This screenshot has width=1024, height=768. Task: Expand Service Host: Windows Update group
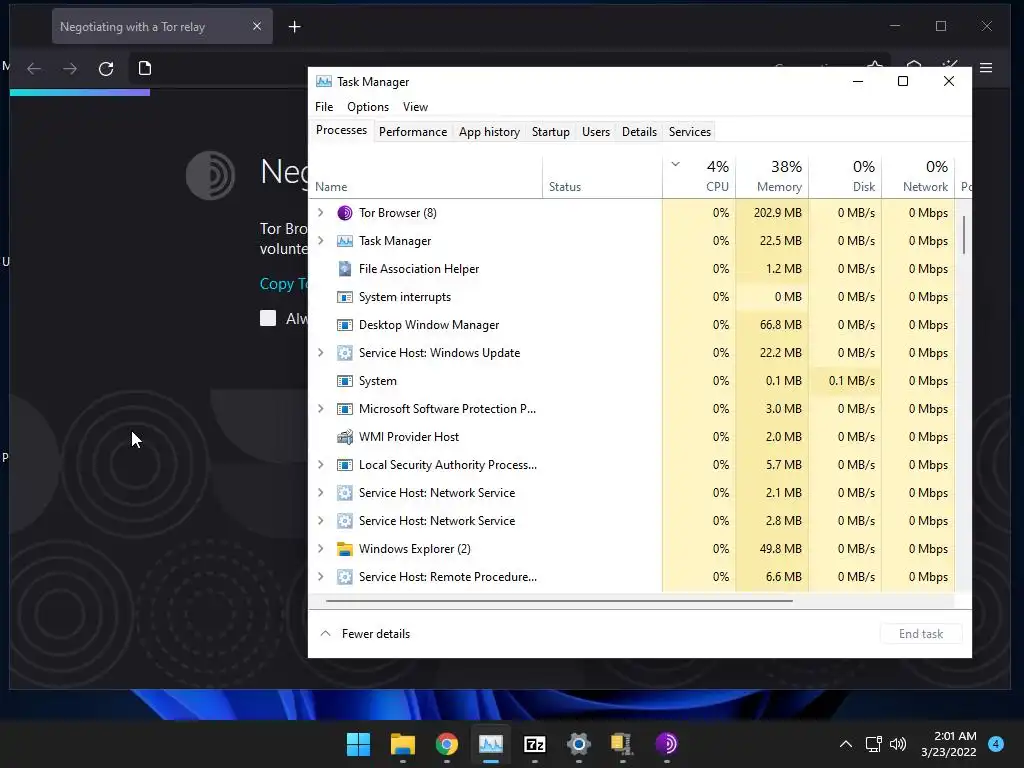[321, 353]
